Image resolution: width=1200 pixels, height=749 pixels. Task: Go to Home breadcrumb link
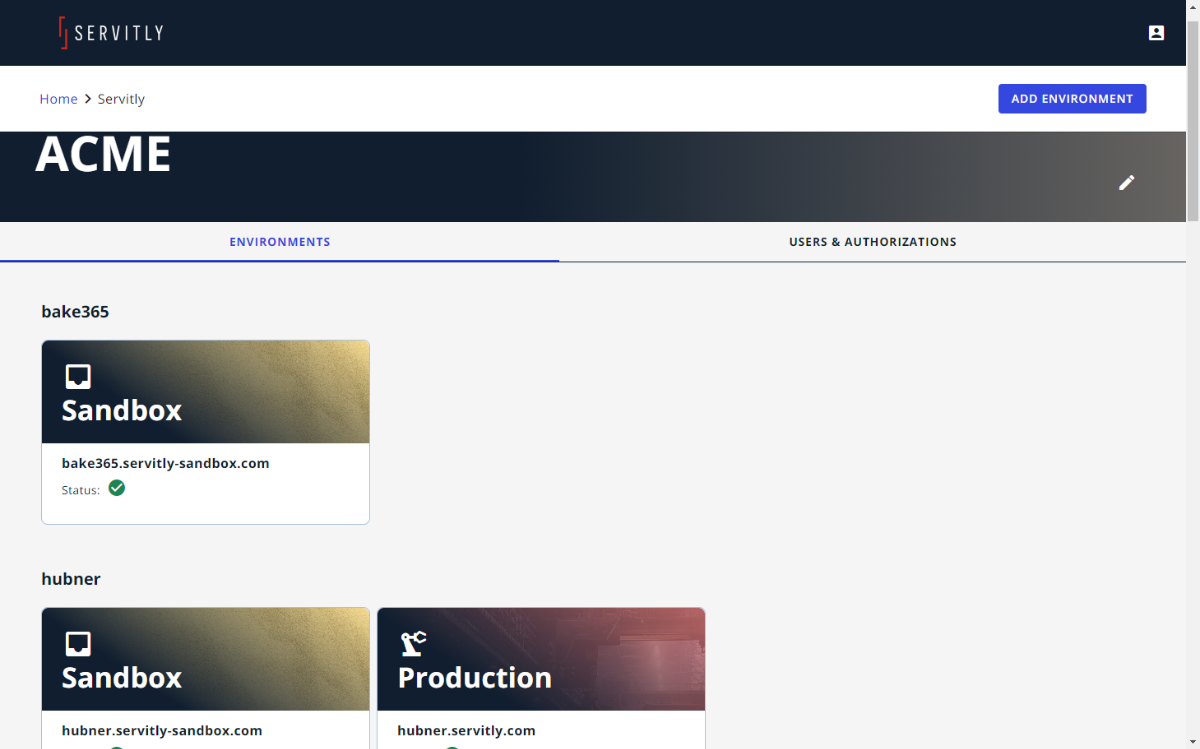[x=58, y=99]
